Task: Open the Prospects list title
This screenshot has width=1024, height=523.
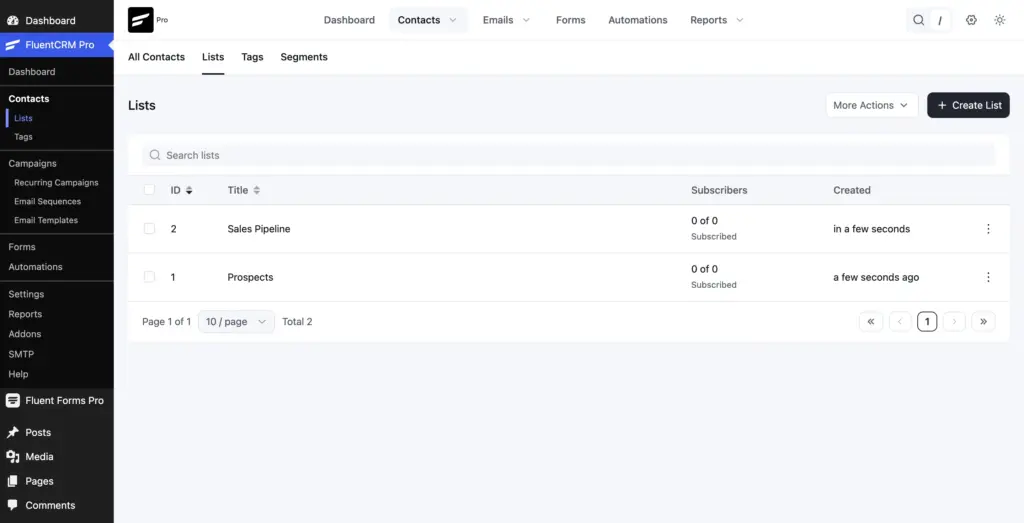Action: pos(250,277)
